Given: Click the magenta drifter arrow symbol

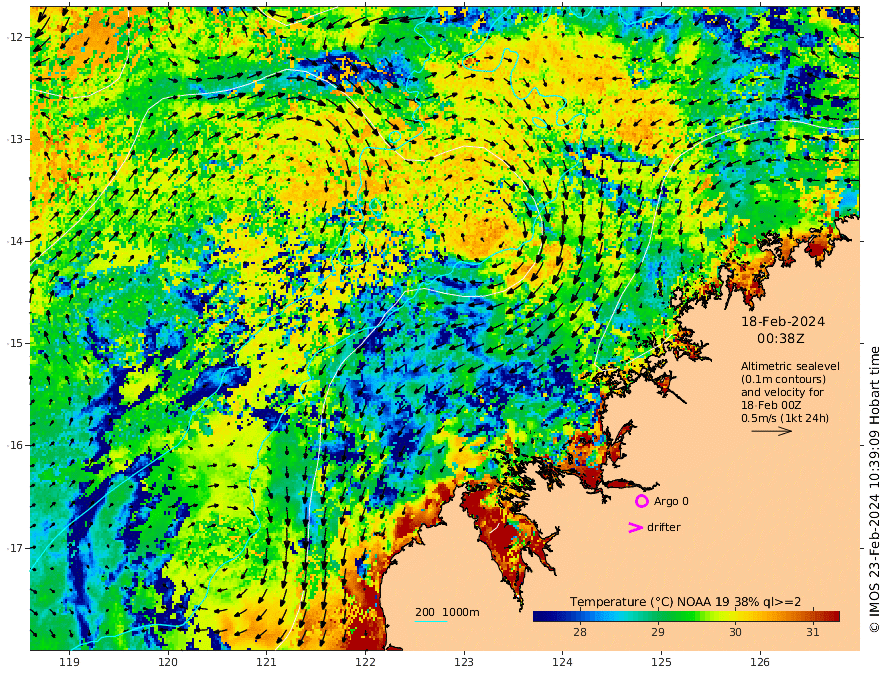Looking at the screenshot, I should tap(635, 527).
